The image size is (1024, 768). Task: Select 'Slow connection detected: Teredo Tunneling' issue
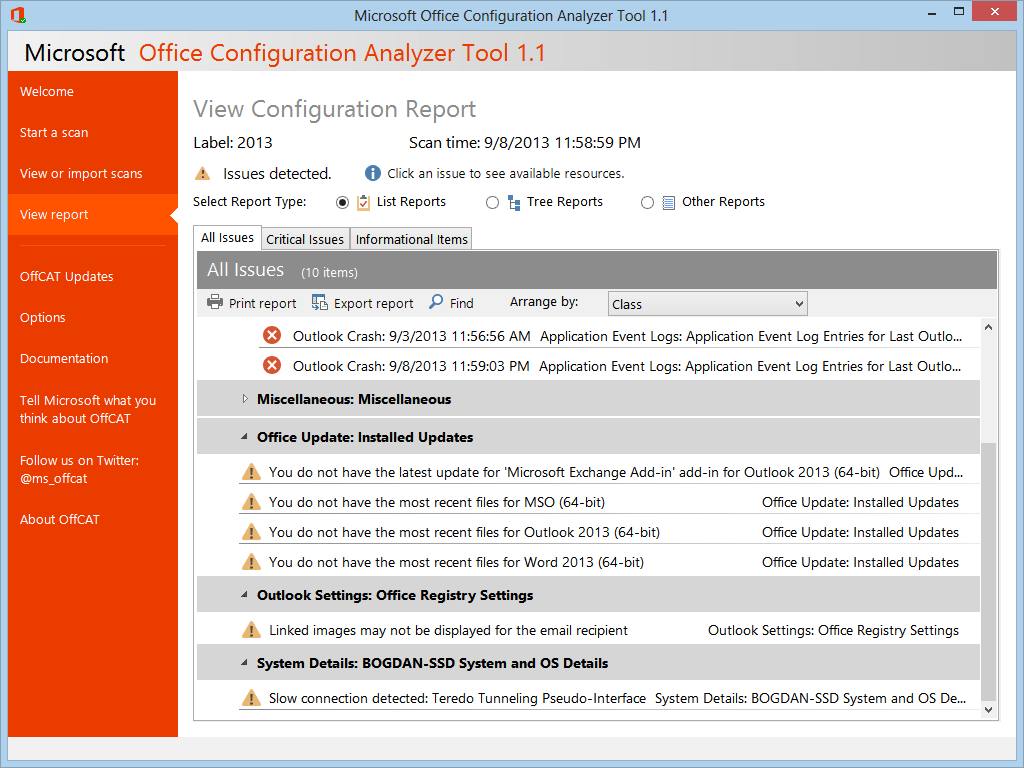click(x=609, y=698)
